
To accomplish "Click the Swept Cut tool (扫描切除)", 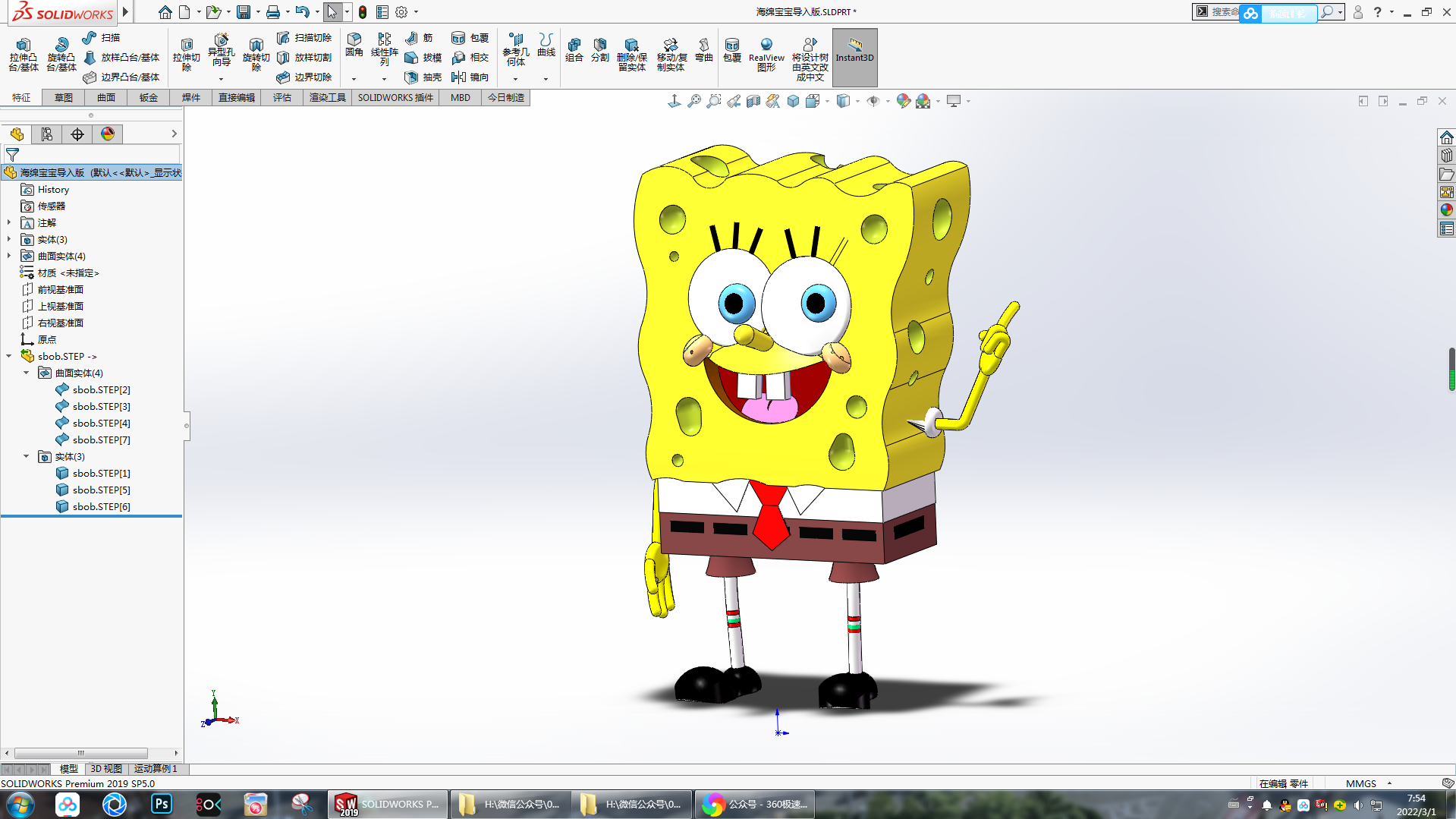I will (304, 37).
